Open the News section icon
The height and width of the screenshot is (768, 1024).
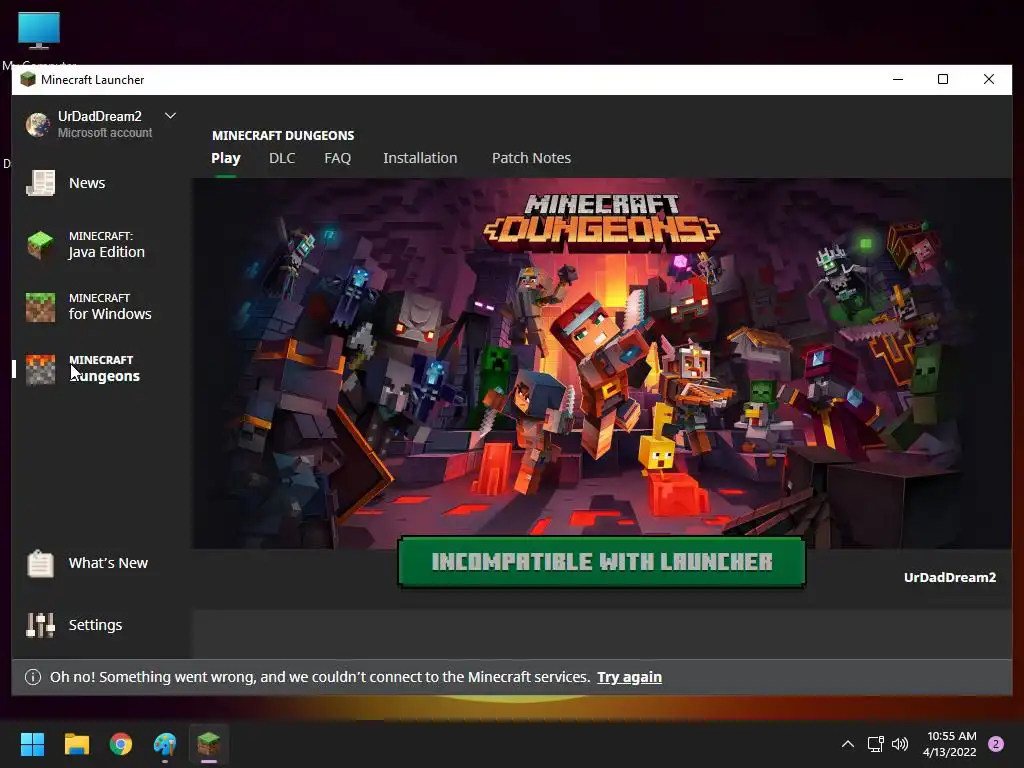tap(40, 183)
